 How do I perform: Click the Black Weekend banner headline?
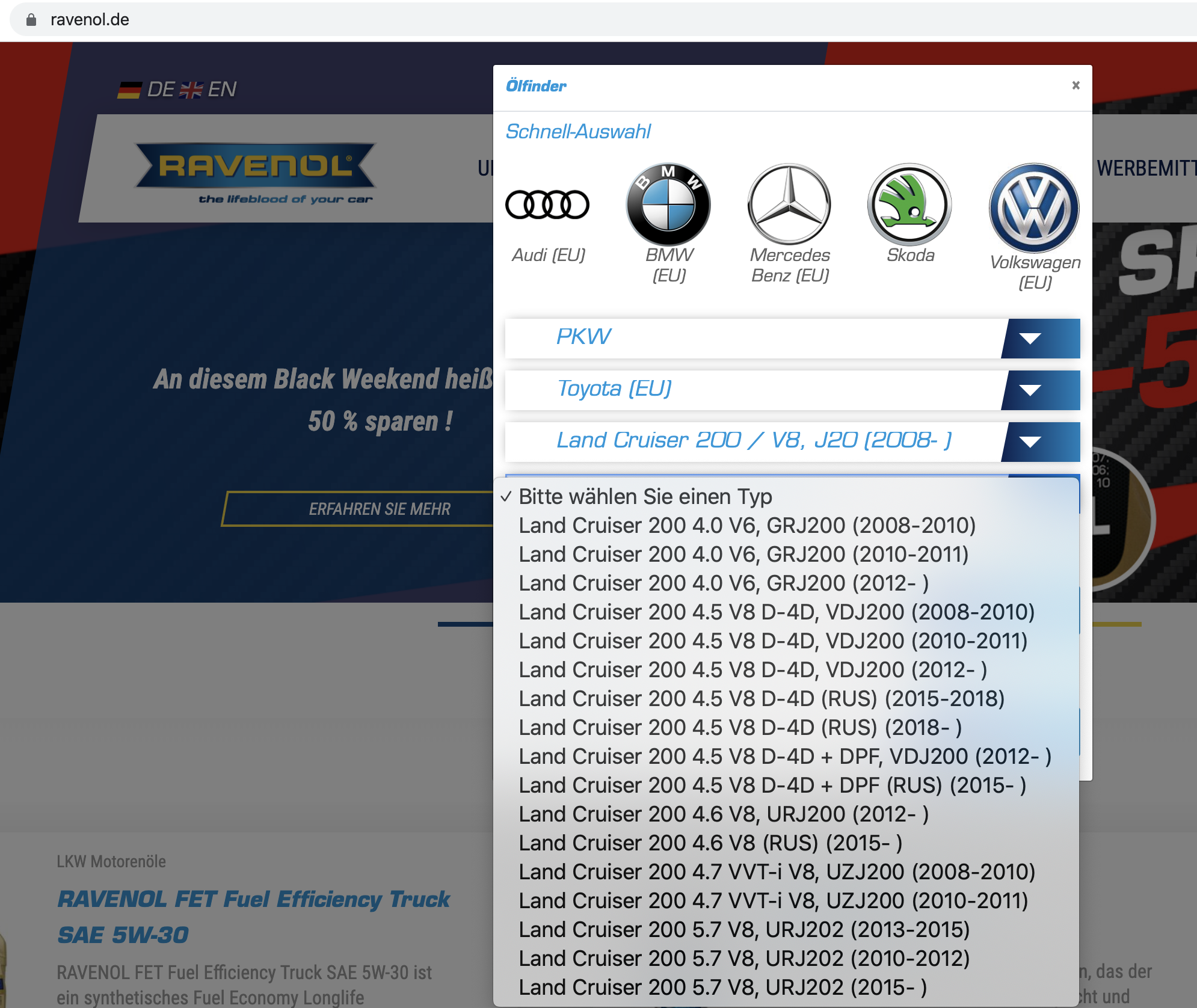point(323,401)
